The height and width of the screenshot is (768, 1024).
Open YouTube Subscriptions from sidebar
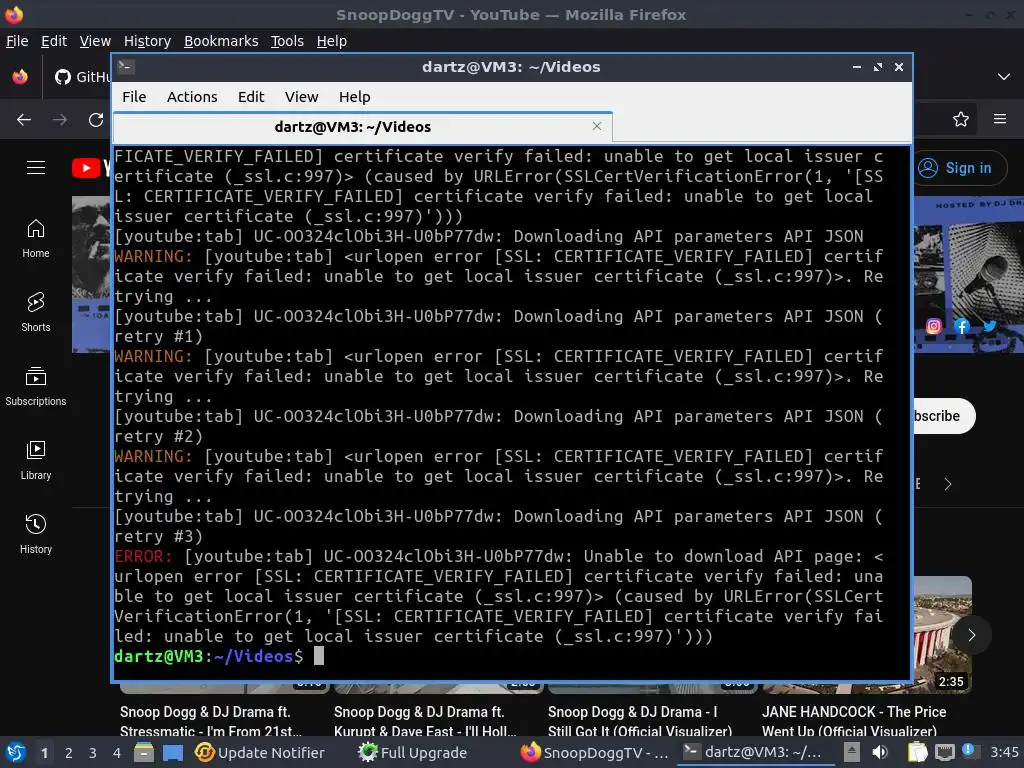coord(36,387)
